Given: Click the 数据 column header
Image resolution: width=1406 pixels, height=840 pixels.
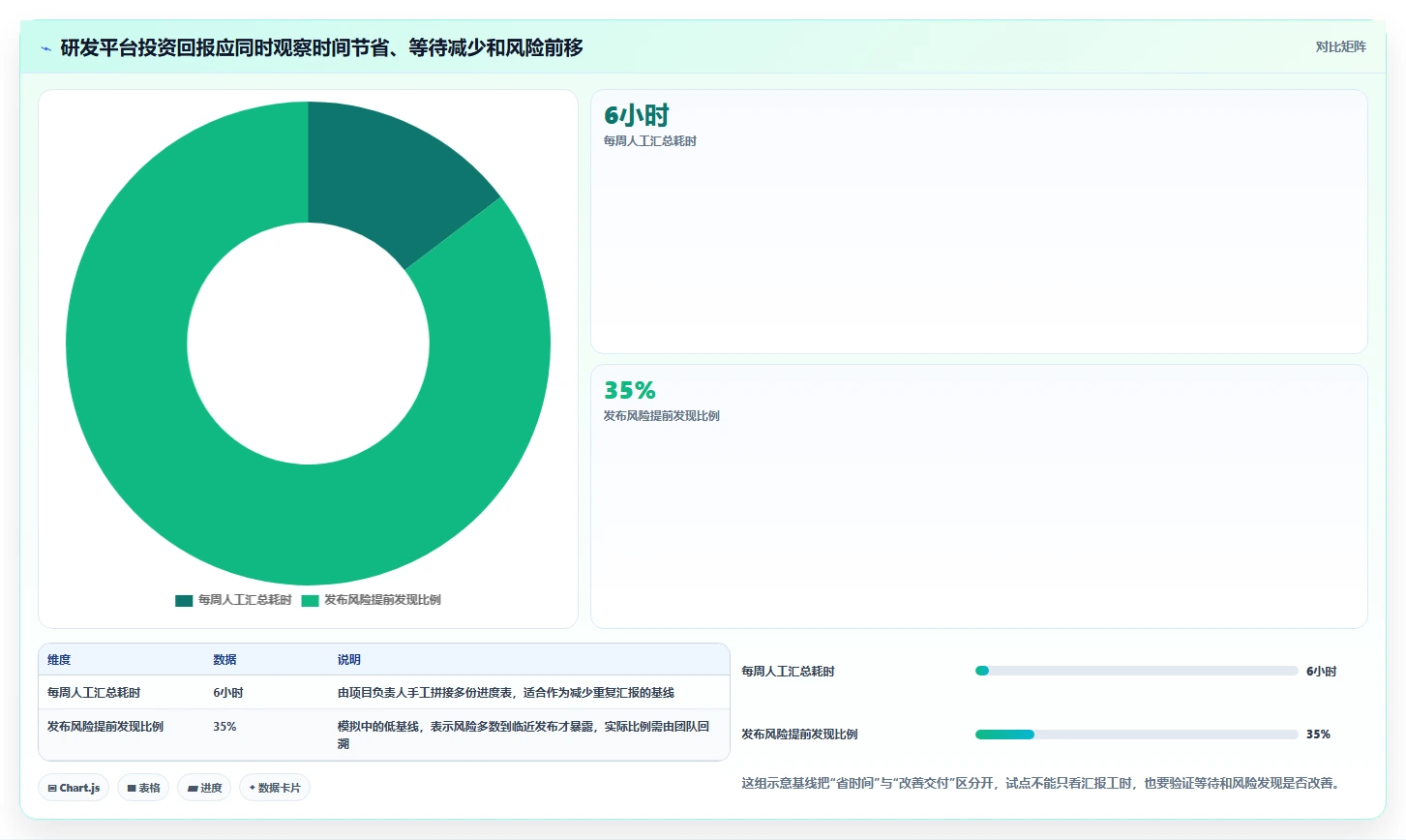Looking at the screenshot, I should coord(225,660).
